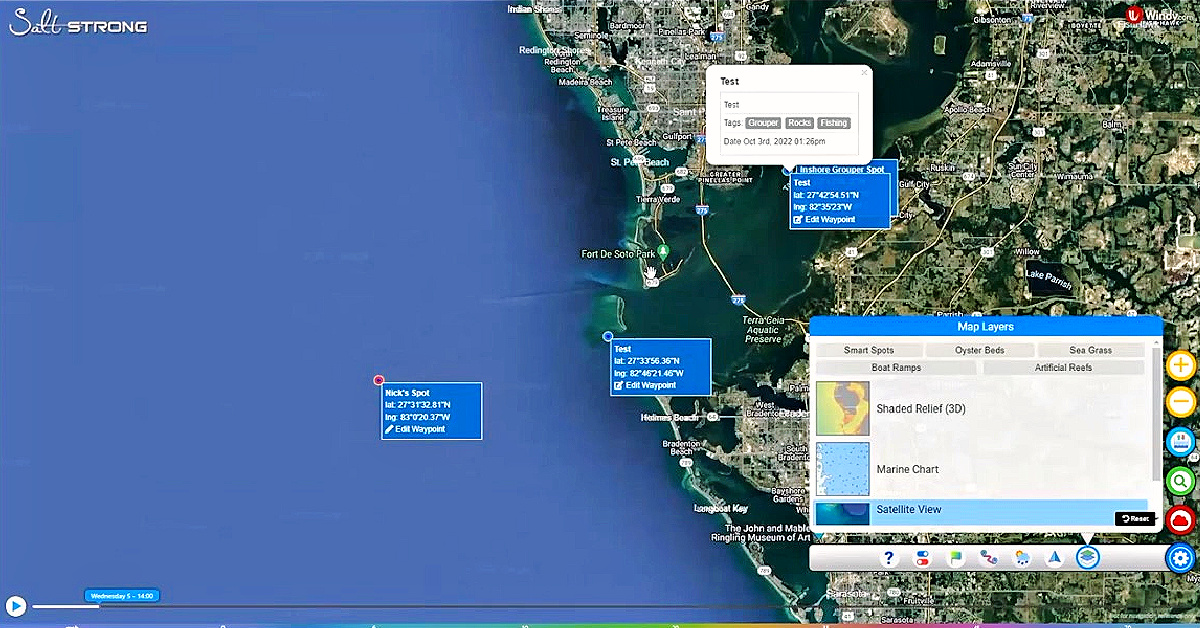Click the zoom out minus button
This screenshot has height=628, width=1200.
[1181, 403]
